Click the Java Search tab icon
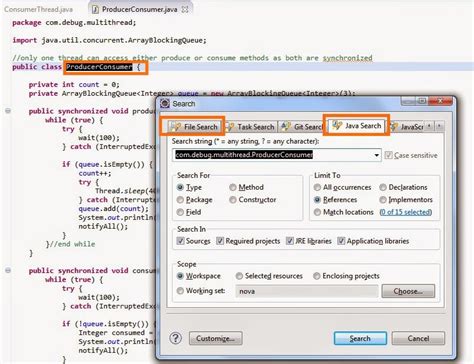The height and width of the screenshot is (364, 474). coord(337,125)
